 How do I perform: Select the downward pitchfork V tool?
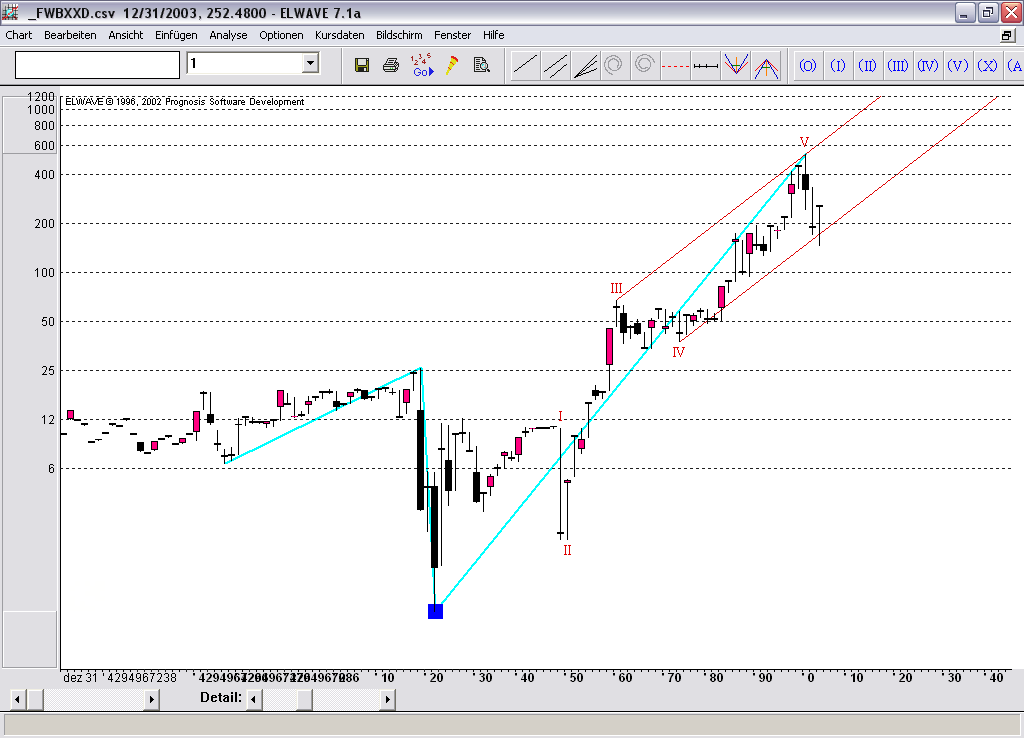[x=736, y=65]
